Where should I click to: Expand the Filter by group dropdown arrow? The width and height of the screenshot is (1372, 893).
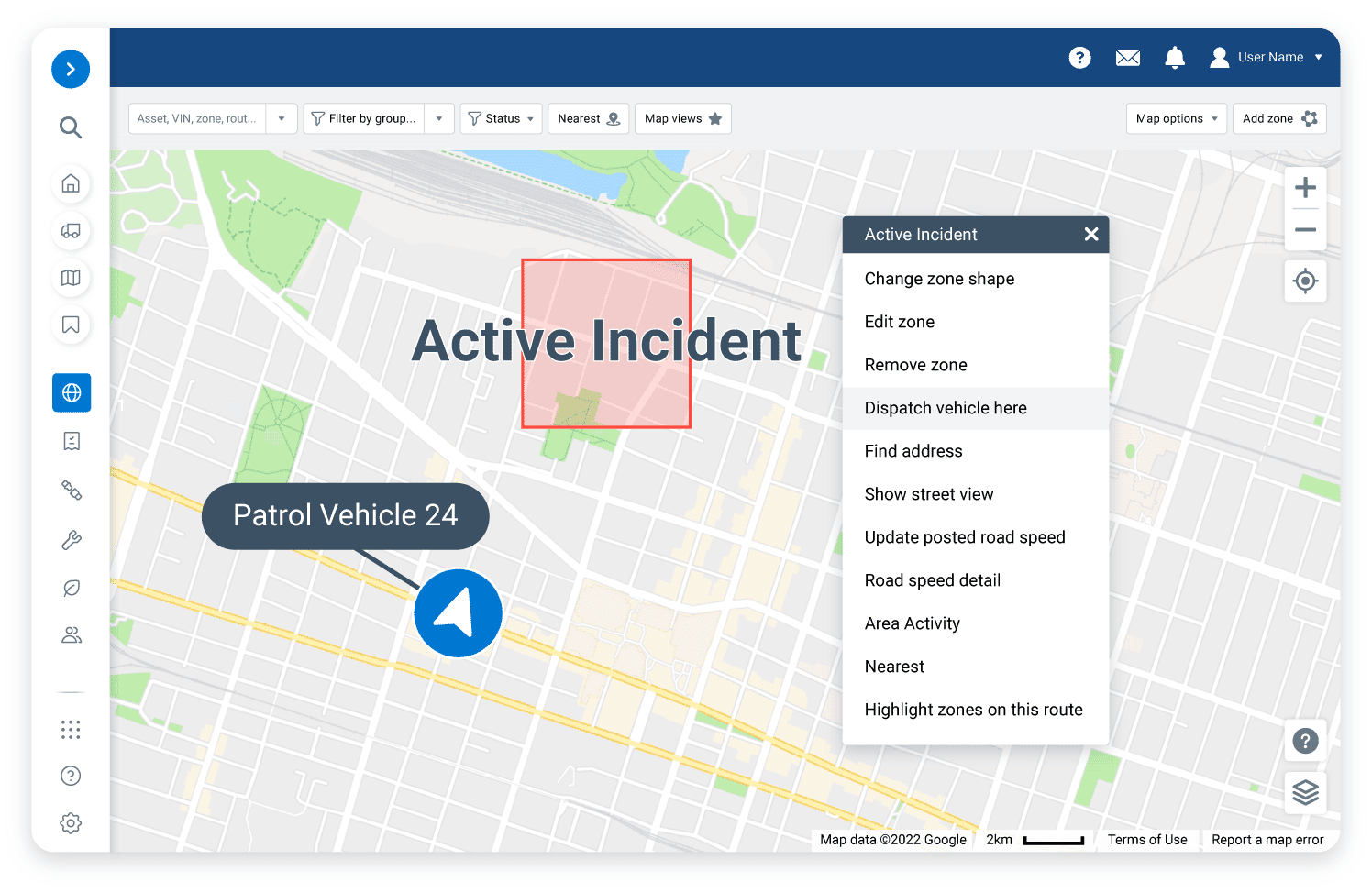(439, 119)
